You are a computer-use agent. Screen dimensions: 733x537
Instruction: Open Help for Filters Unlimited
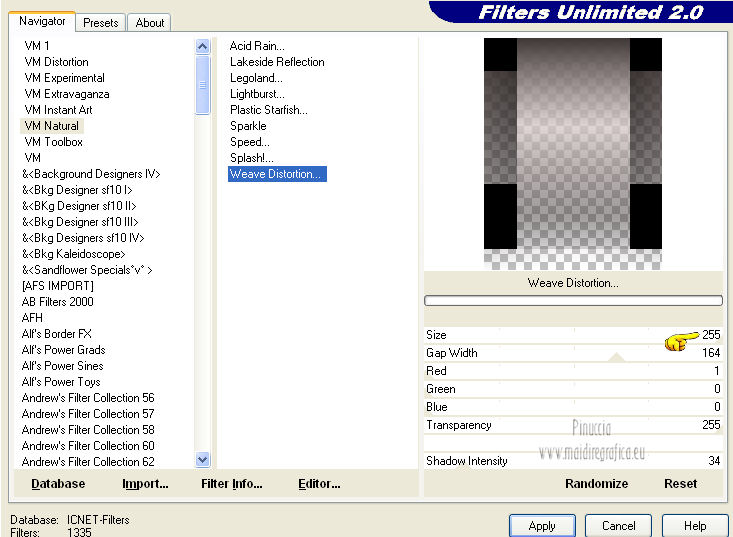pyautogui.click(x=695, y=526)
